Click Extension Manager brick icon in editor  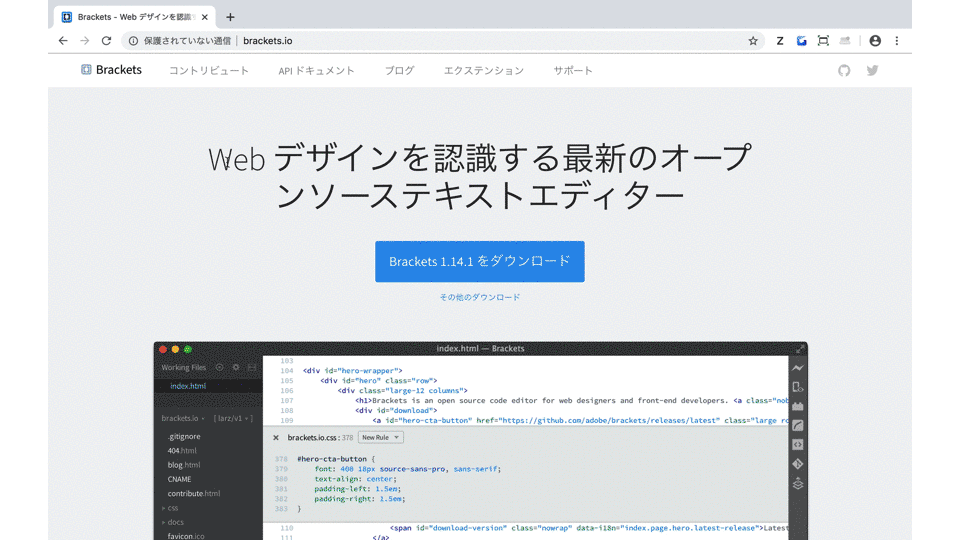(x=798, y=406)
